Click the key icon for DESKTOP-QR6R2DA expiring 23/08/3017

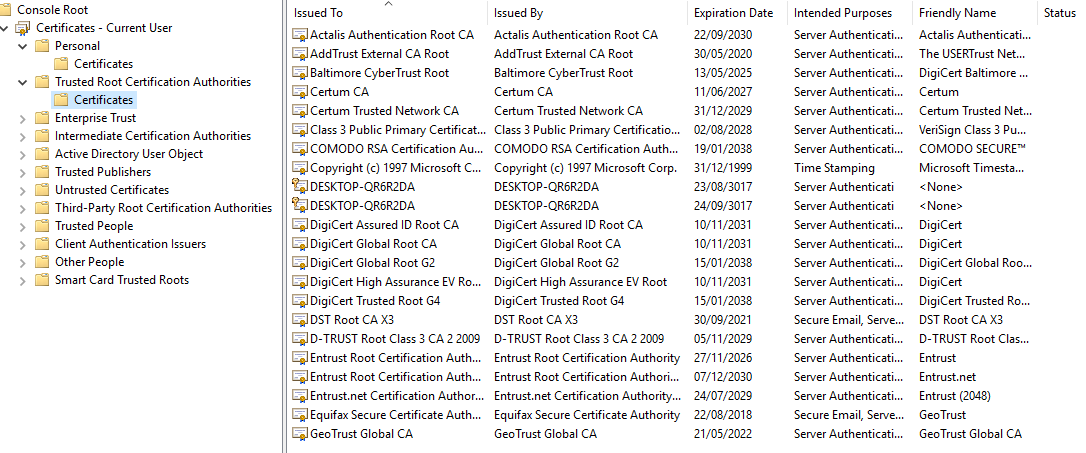click(300, 187)
